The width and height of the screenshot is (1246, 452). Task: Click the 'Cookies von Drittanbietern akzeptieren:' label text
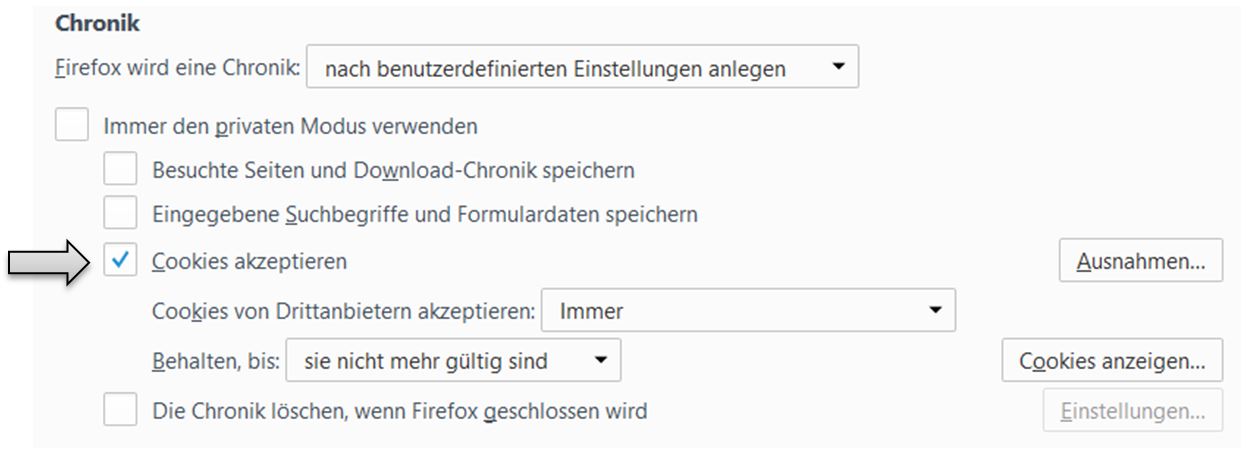(342, 311)
